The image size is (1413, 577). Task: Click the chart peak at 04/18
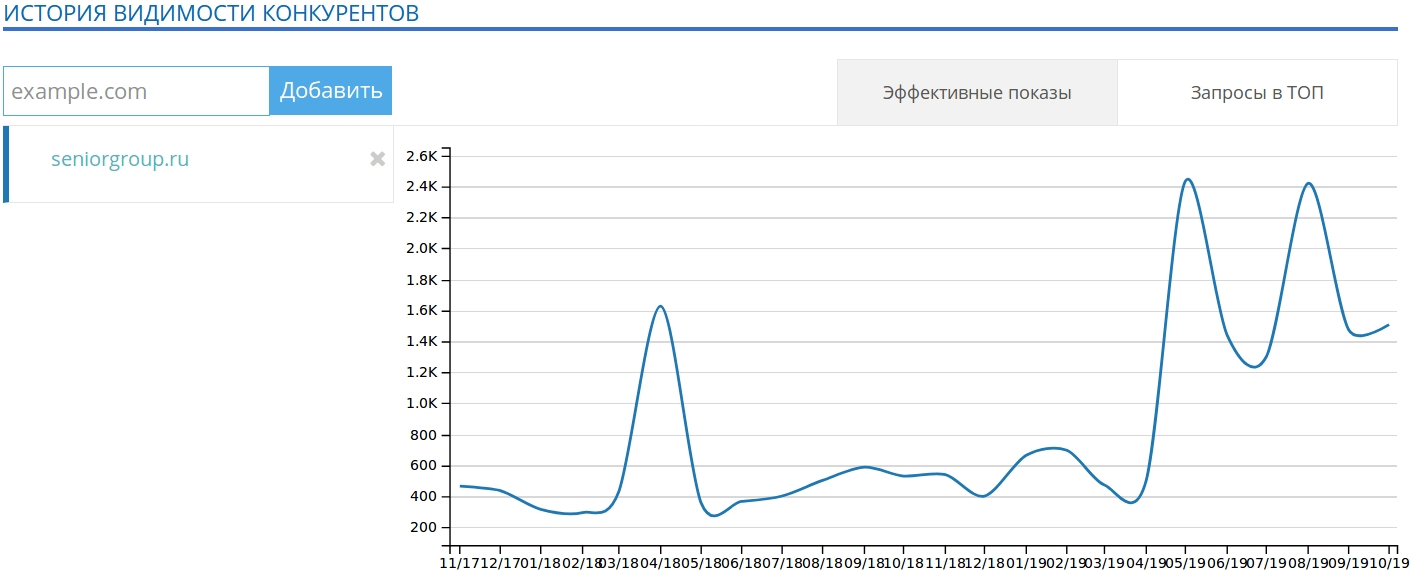tap(660, 306)
